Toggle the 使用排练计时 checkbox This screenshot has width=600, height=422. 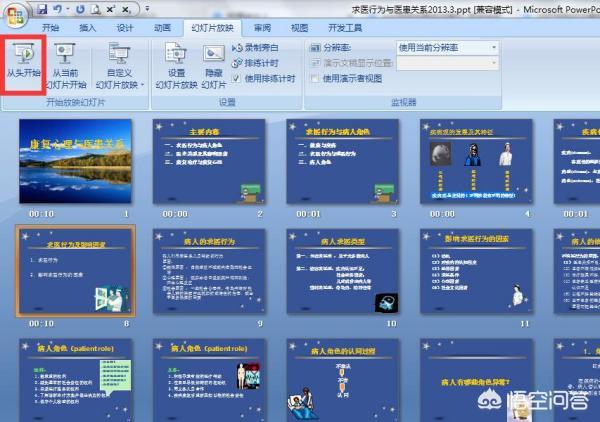pos(236,79)
